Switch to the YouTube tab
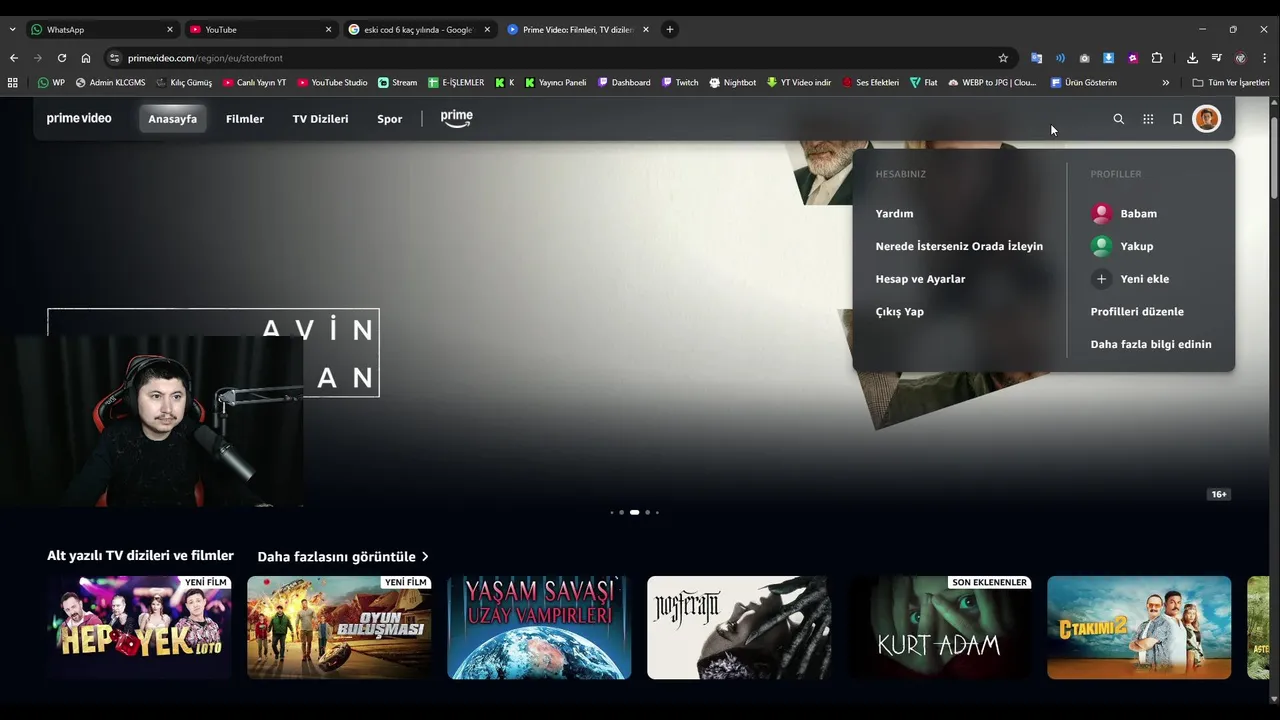 coord(261,30)
